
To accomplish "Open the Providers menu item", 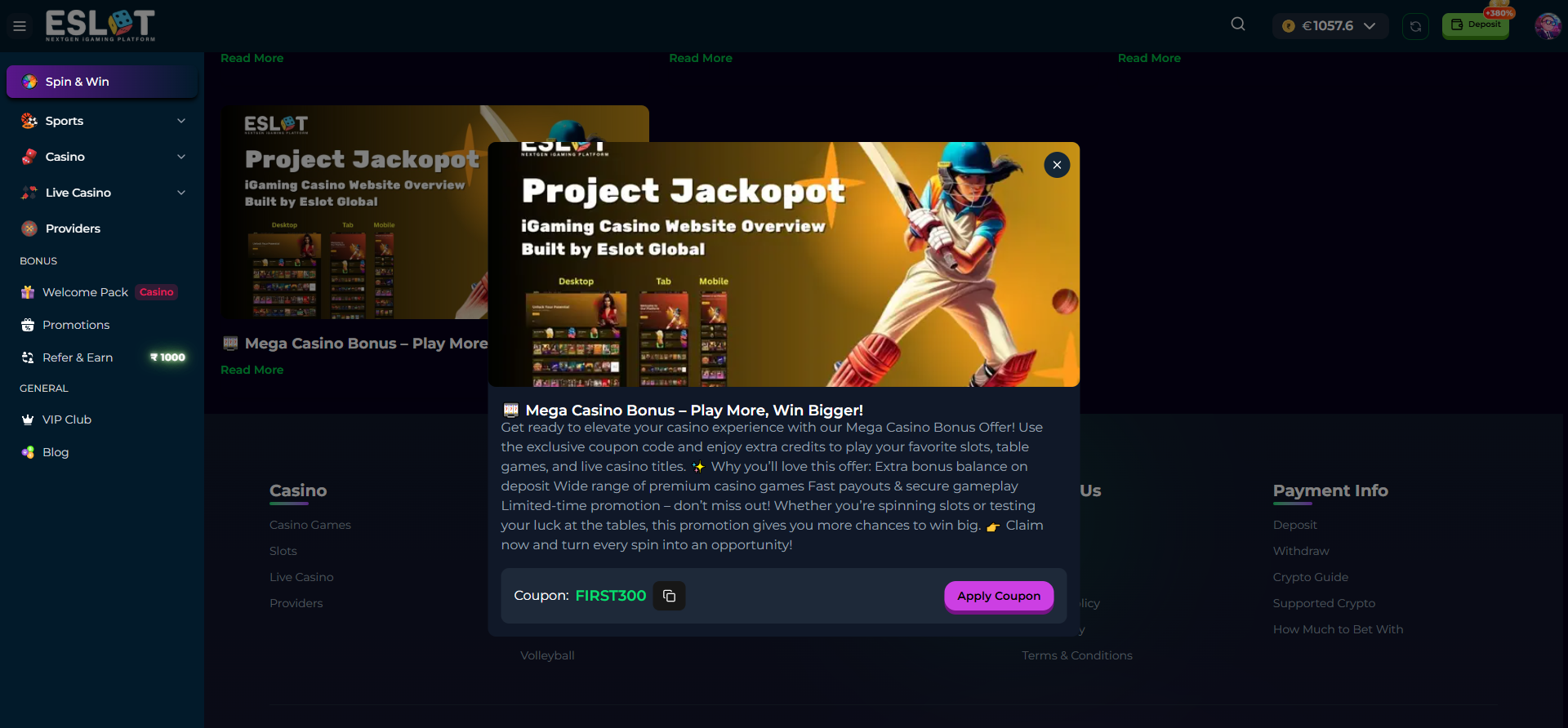I will coord(102,229).
